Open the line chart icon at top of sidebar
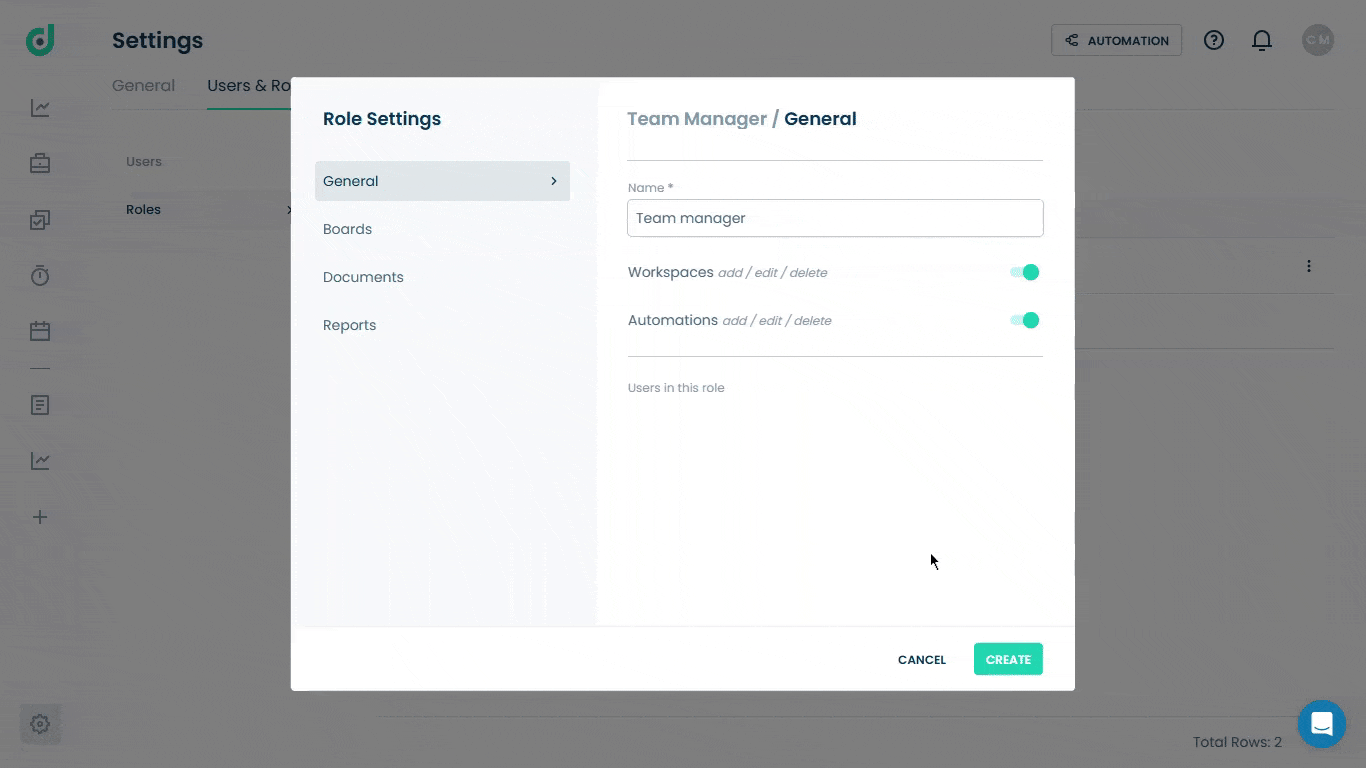 pyautogui.click(x=40, y=108)
